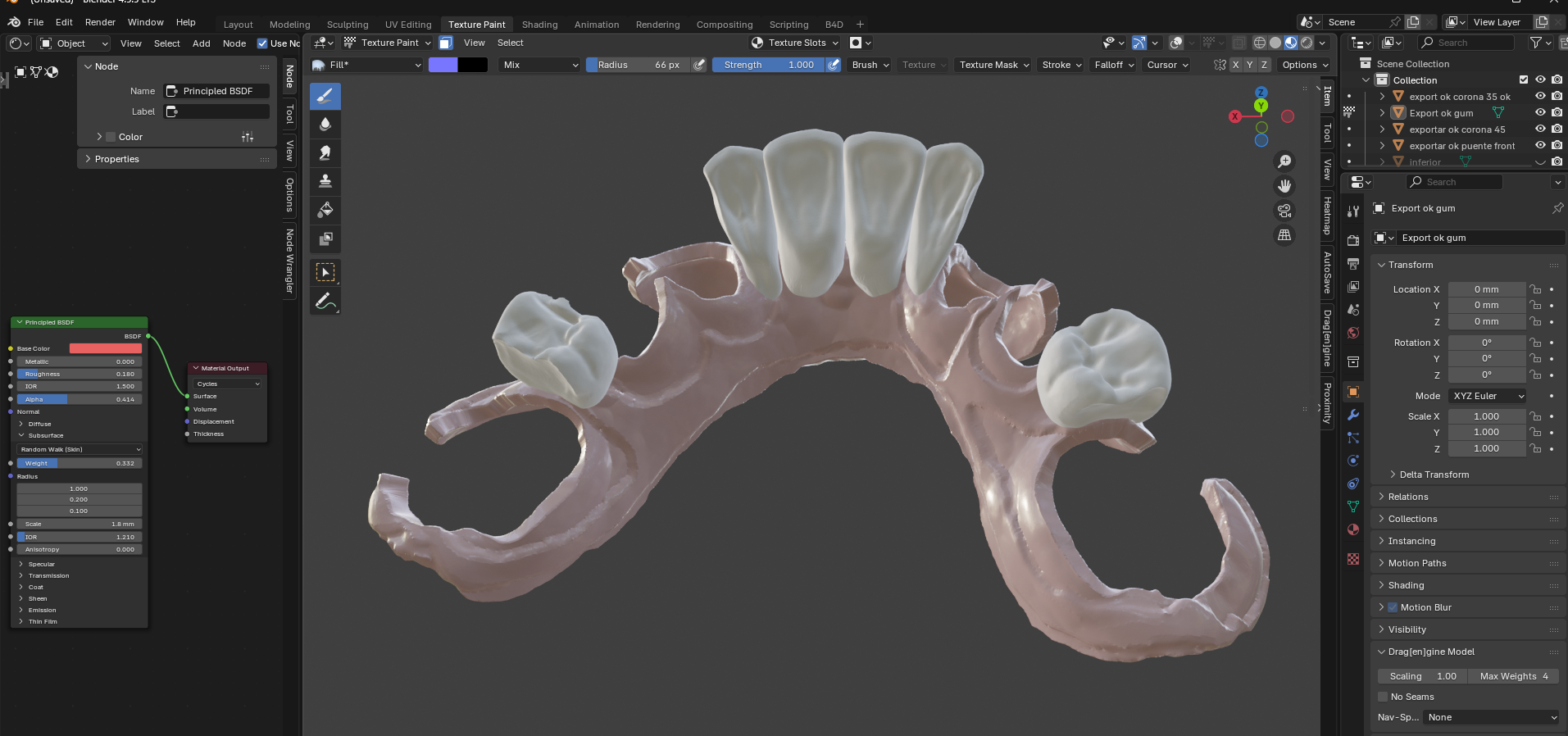The height and width of the screenshot is (736, 1568).
Task: Open the Falloff settings button
Action: coord(1113,65)
